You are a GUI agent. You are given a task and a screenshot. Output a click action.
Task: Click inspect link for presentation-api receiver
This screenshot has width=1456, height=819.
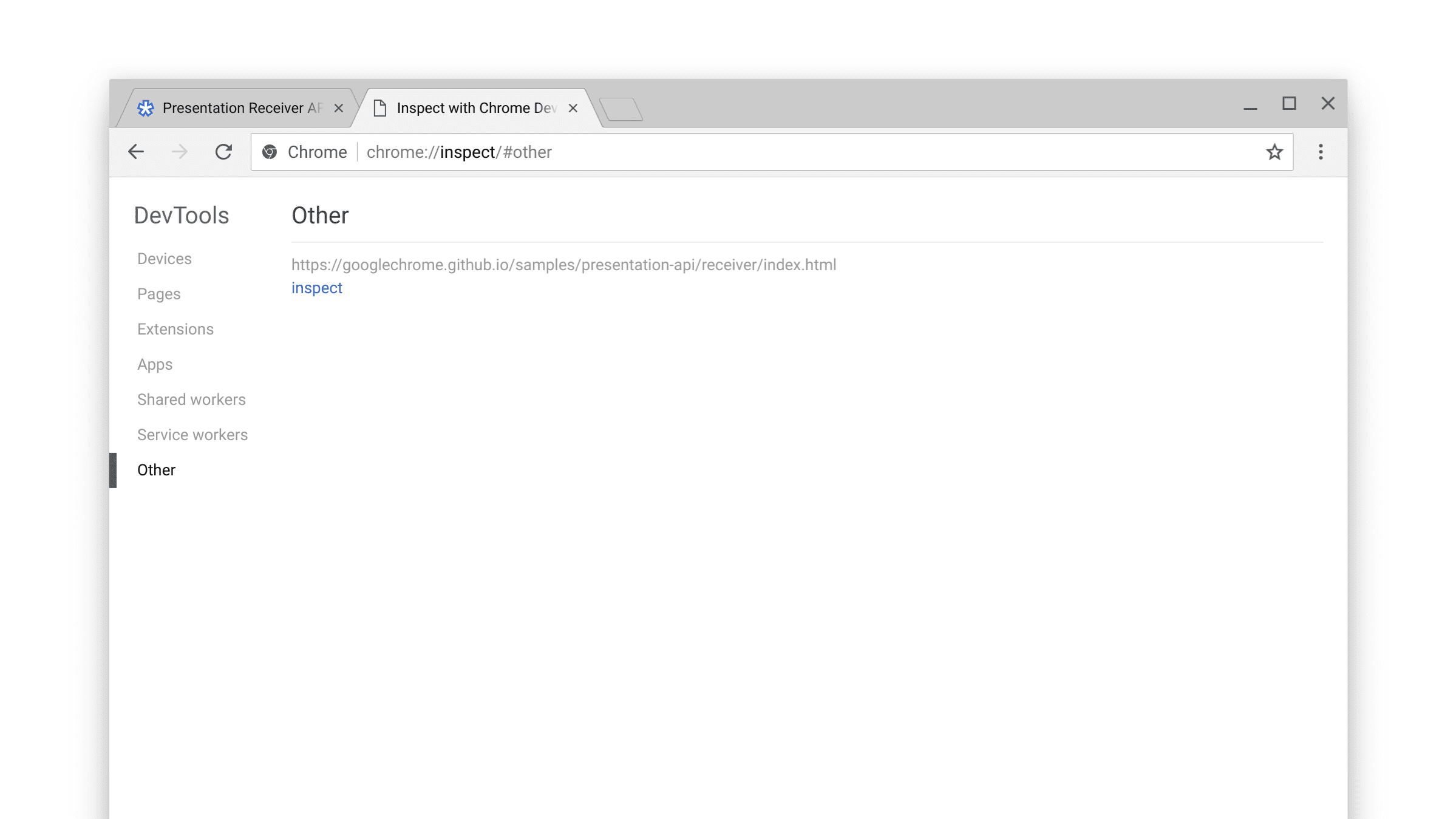(316, 288)
